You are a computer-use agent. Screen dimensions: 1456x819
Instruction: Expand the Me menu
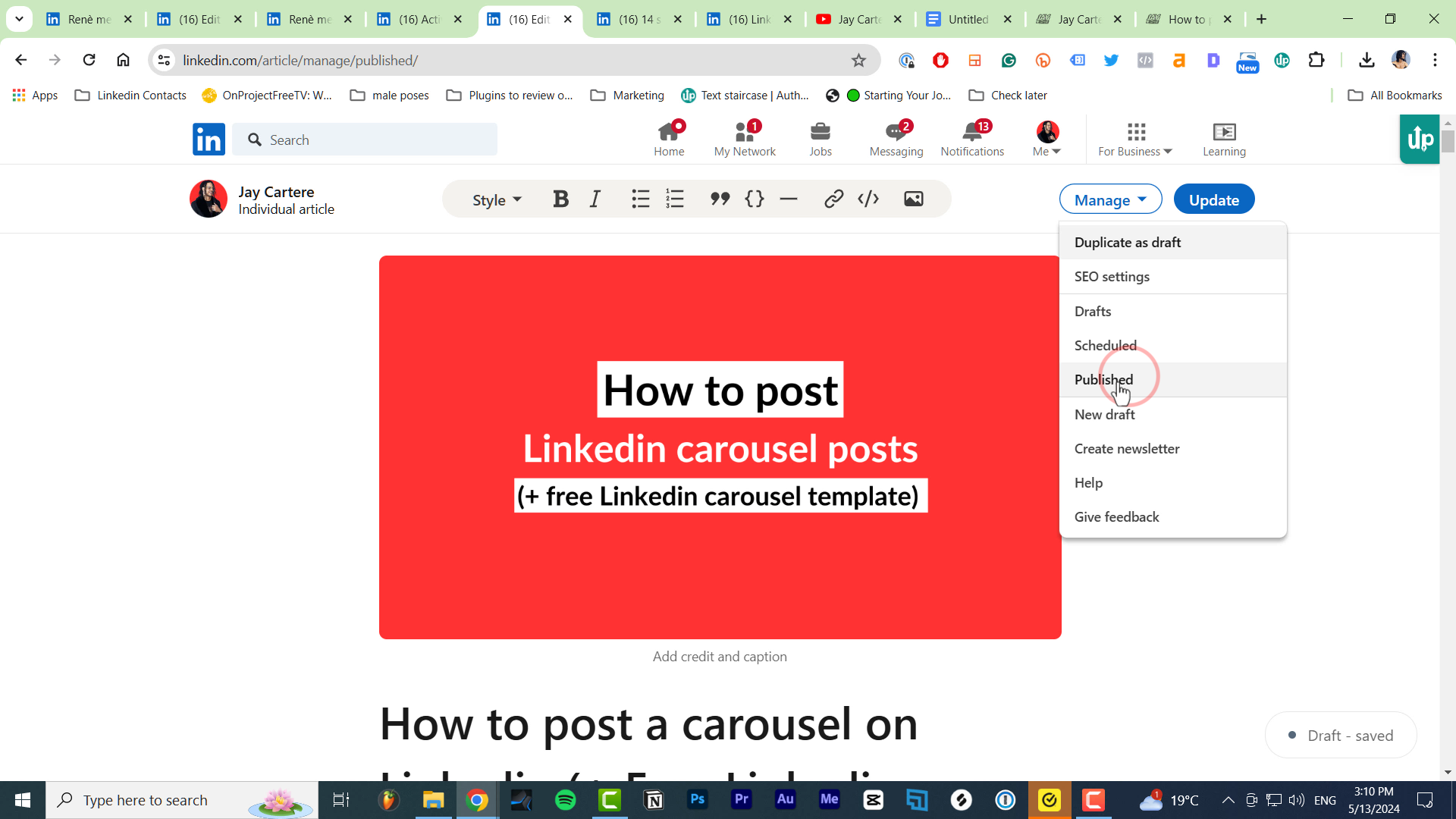point(1046,139)
